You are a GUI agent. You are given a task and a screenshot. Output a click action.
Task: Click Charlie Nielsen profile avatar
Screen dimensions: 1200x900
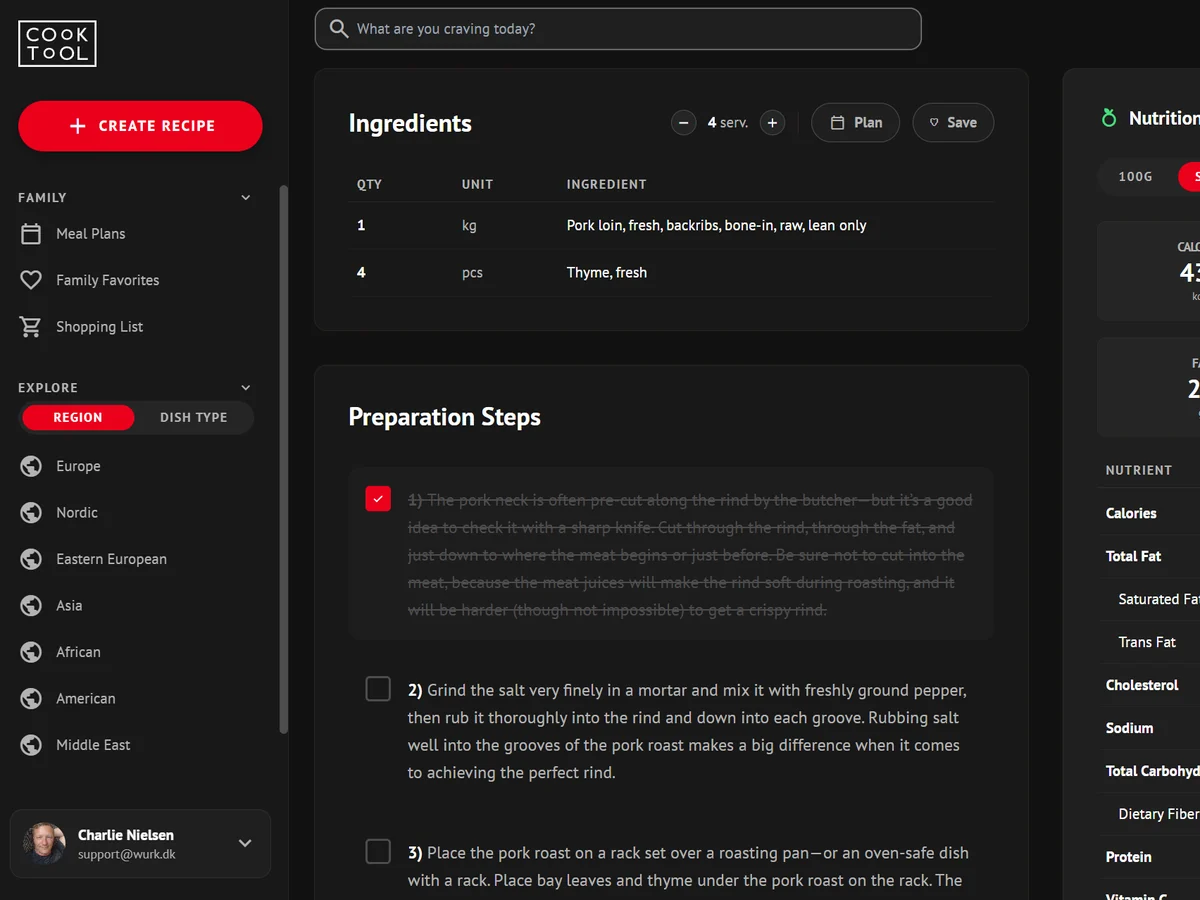pos(45,844)
